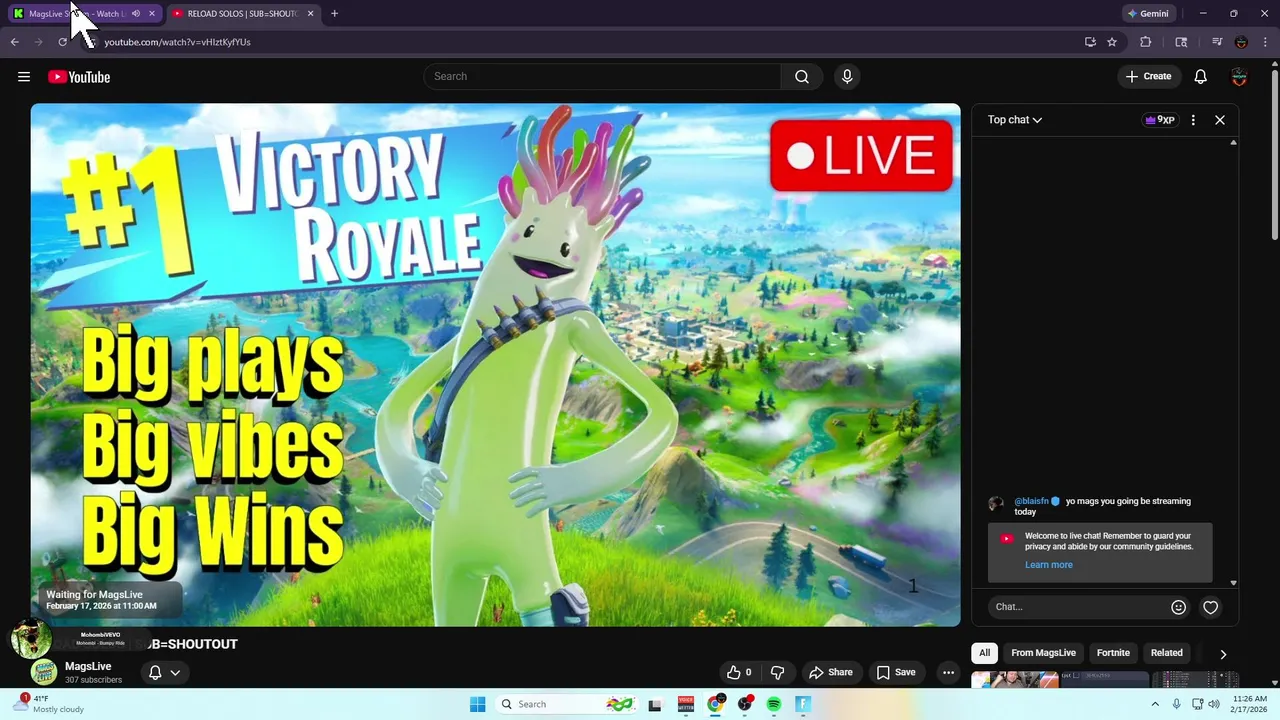Switch to RELOAD SOLOS YouTube browser tab
The height and width of the screenshot is (720, 1280).
point(242,14)
